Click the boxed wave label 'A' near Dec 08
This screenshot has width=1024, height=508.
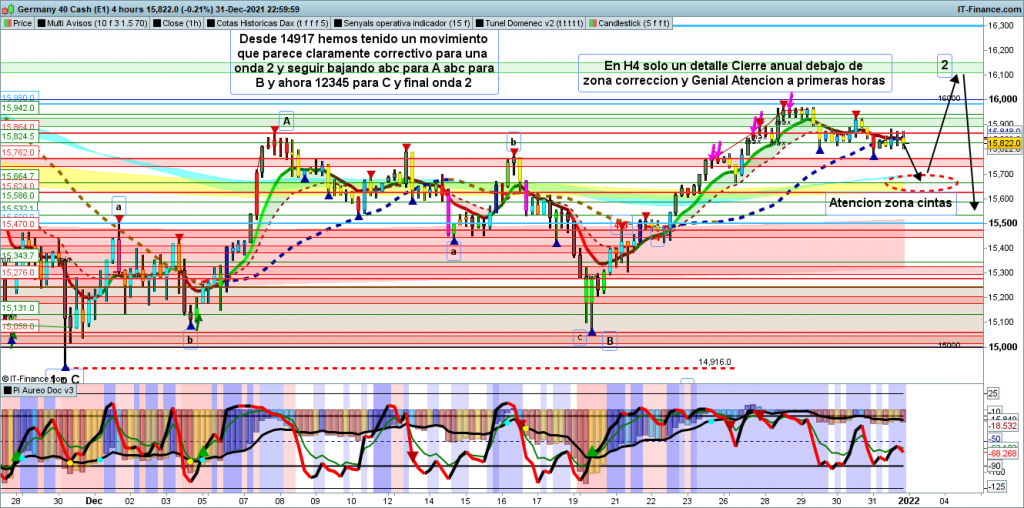click(x=286, y=122)
